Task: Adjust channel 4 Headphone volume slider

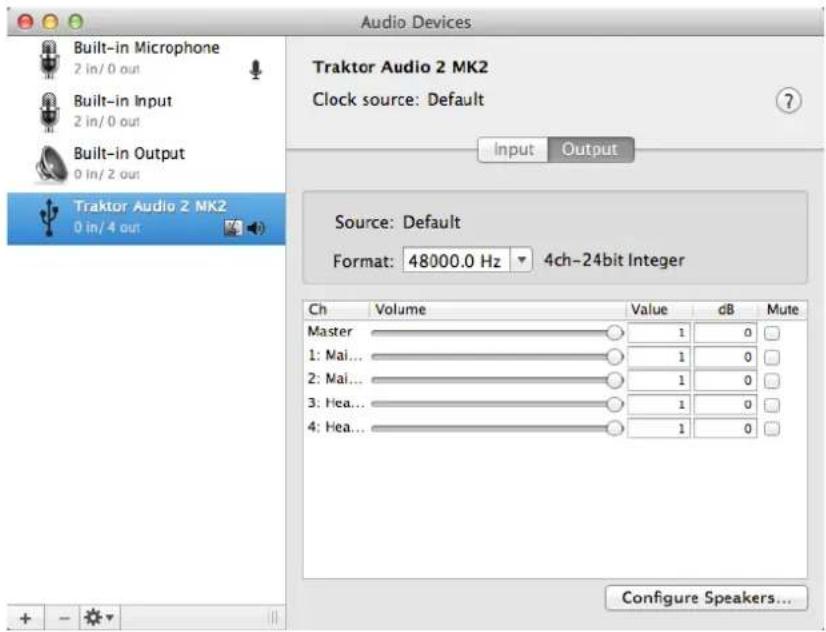Action: (x=497, y=428)
